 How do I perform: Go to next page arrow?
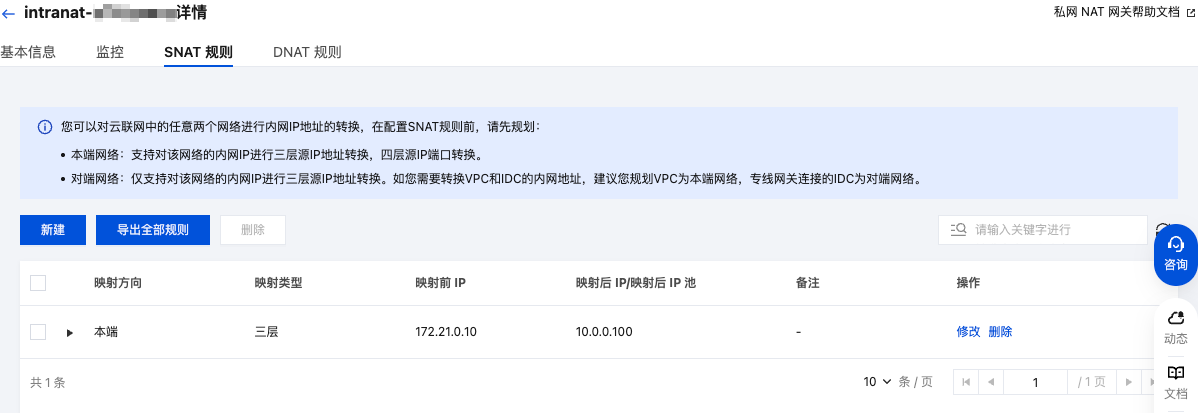[1128, 382]
